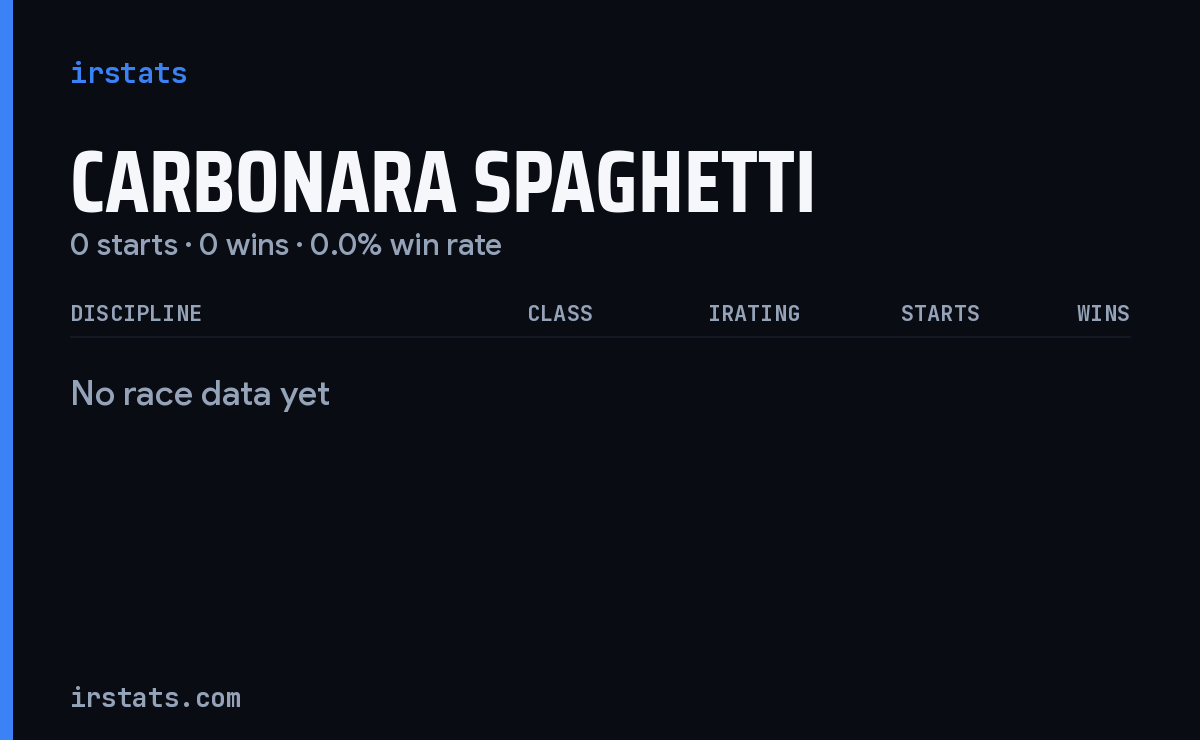Open the irstats.com footer link

[155, 698]
